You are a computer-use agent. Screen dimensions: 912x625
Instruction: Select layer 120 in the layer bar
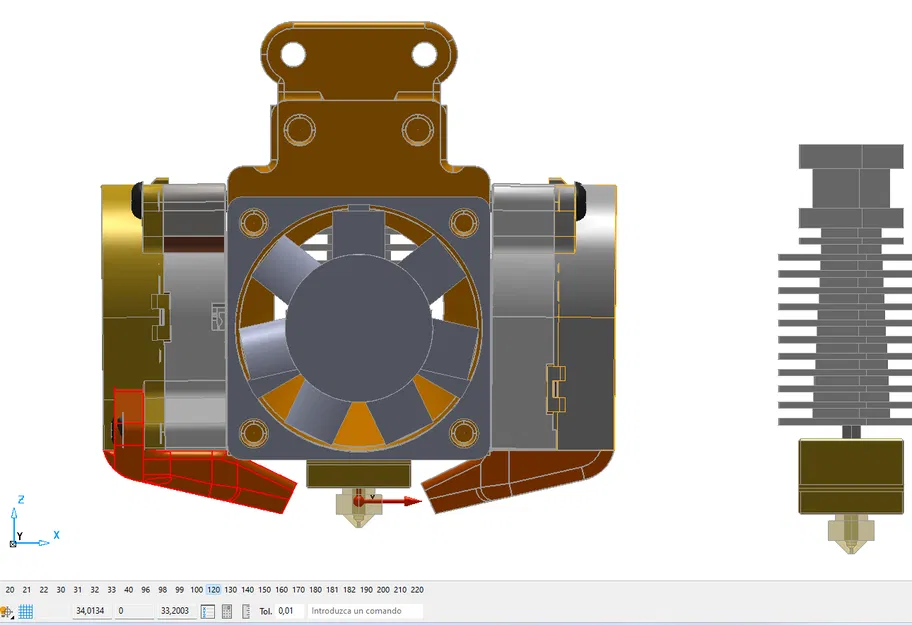coord(213,590)
